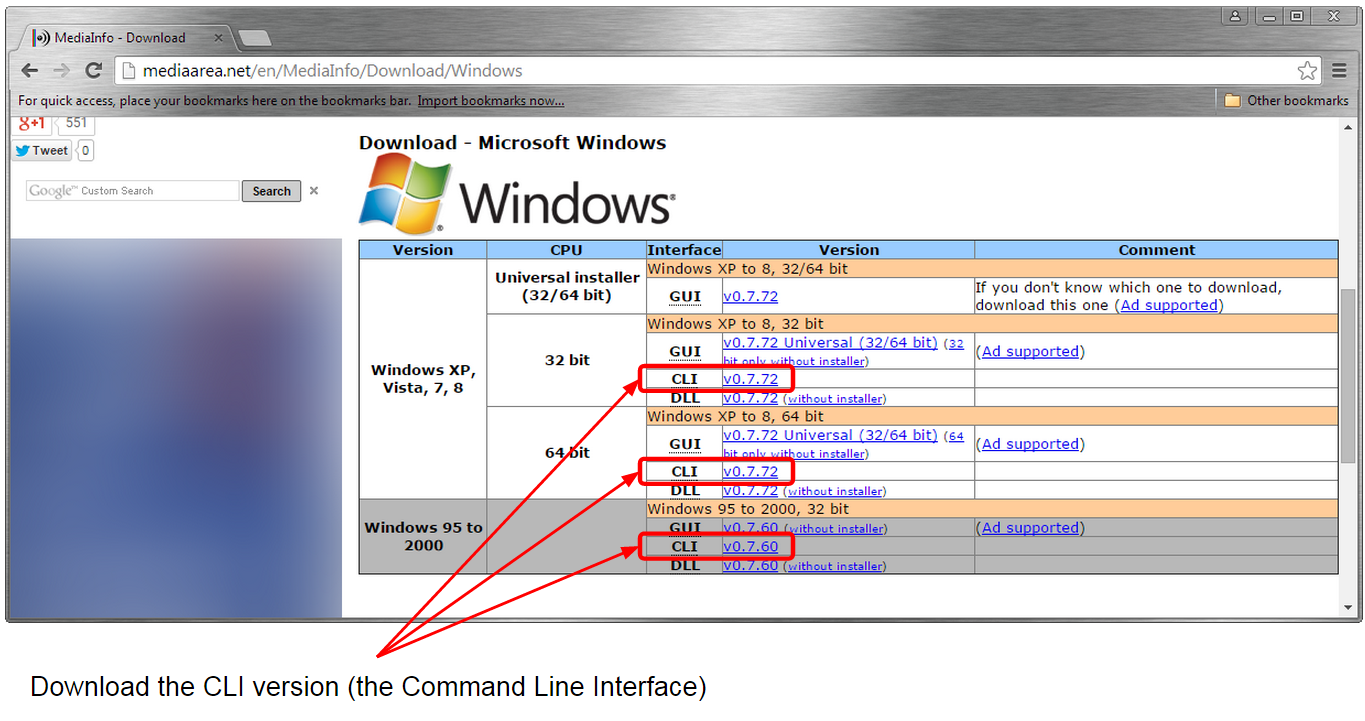Bookmark this page with the star icon
1365x721 pixels.
click(1307, 70)
